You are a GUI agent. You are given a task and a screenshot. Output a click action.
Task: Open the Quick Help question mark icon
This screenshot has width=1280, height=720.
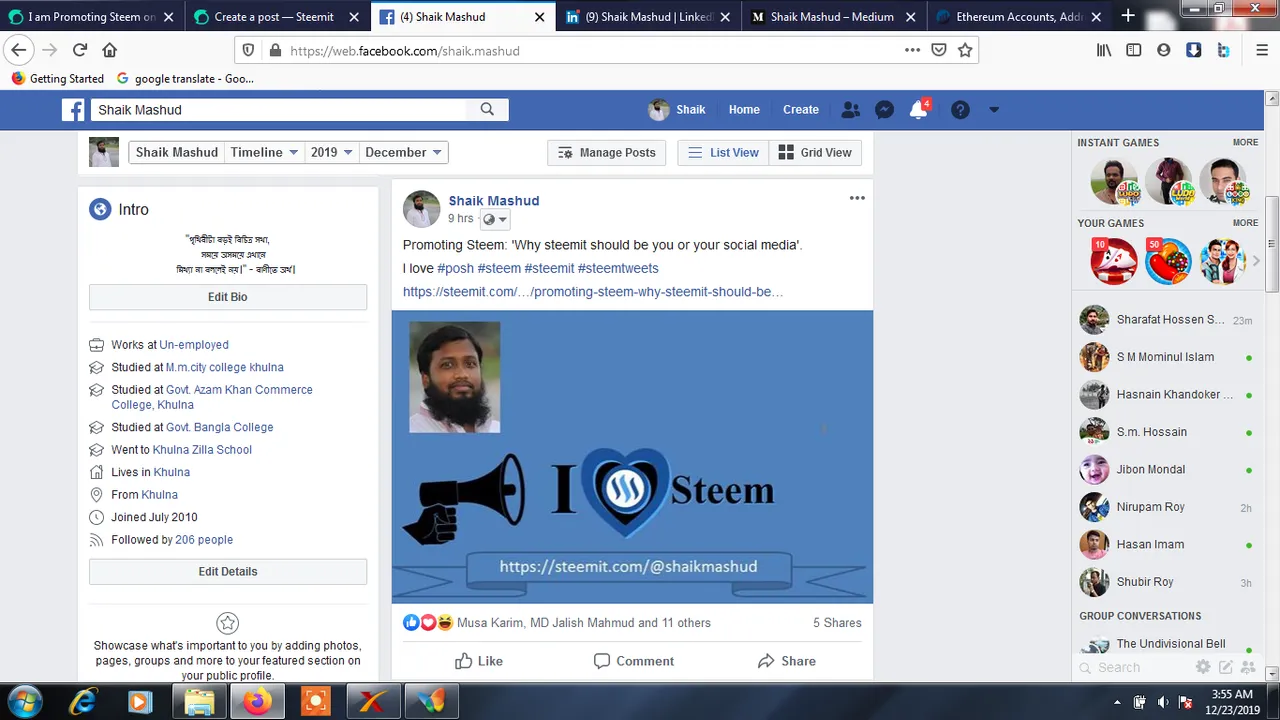click(960, 110)
